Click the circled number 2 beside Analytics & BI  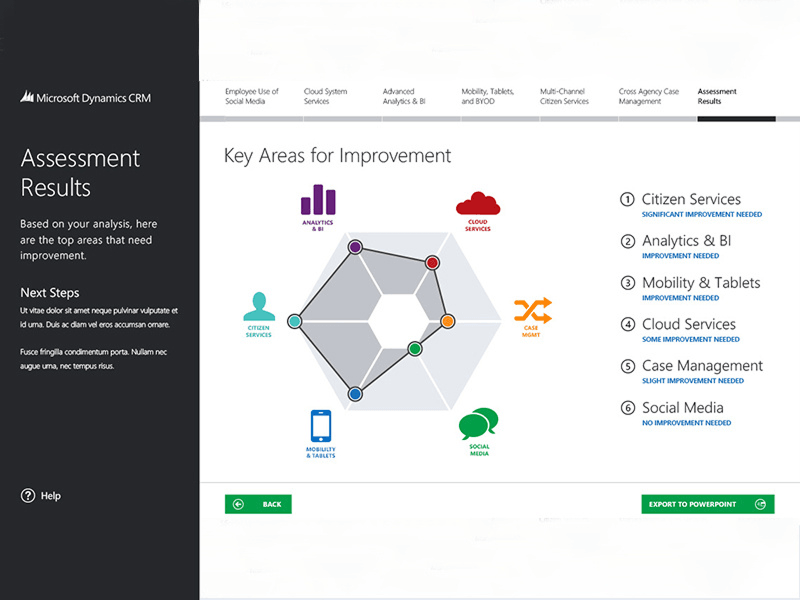pos(628,241)
